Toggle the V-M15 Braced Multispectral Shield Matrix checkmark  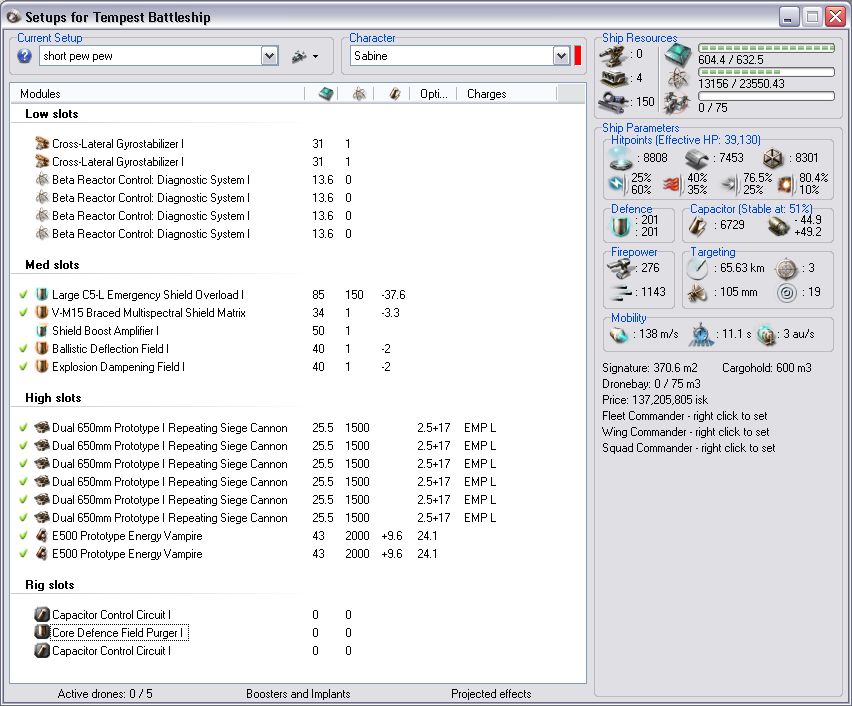23,313
